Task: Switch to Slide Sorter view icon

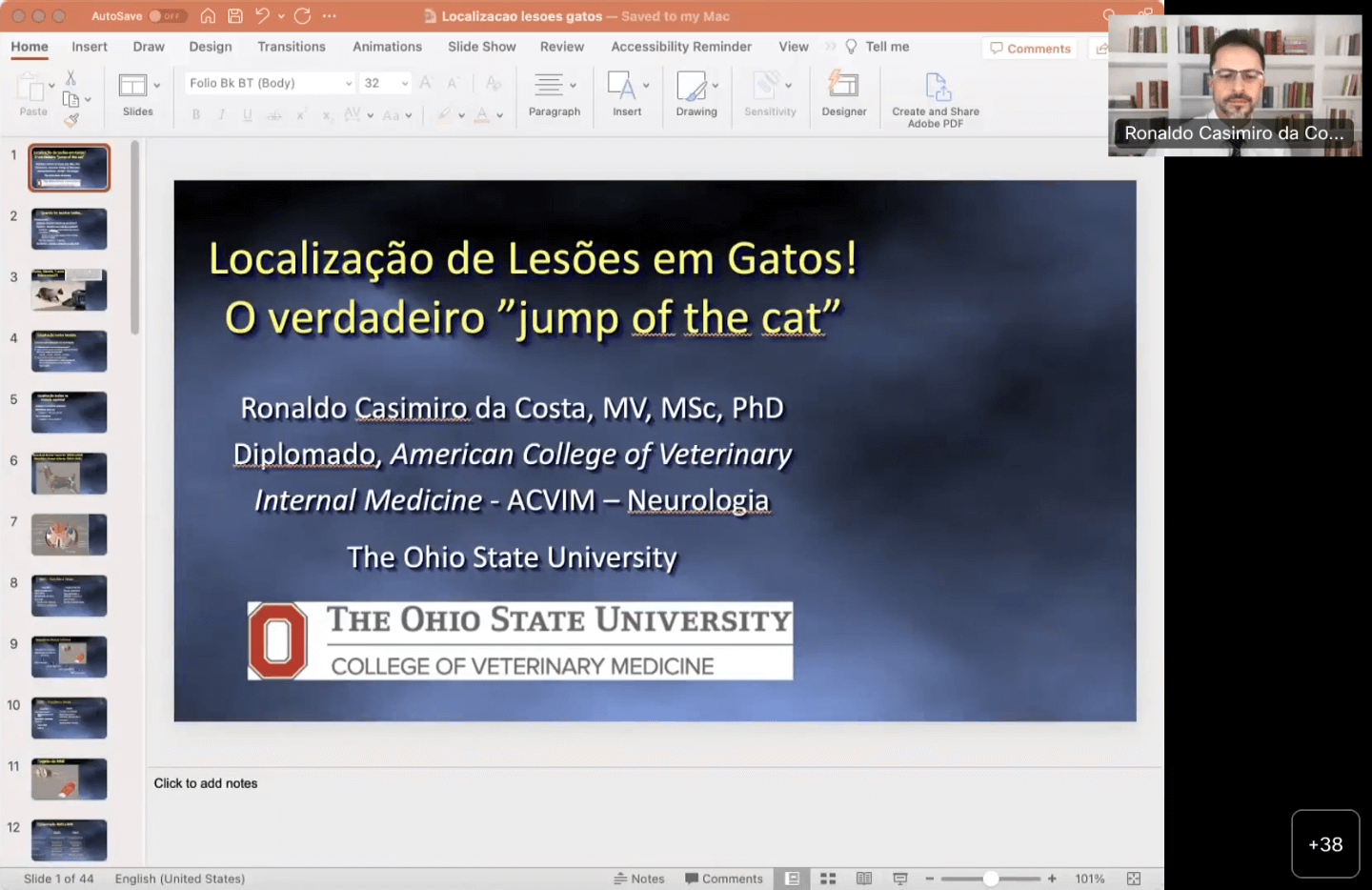Action: (828, 879)
